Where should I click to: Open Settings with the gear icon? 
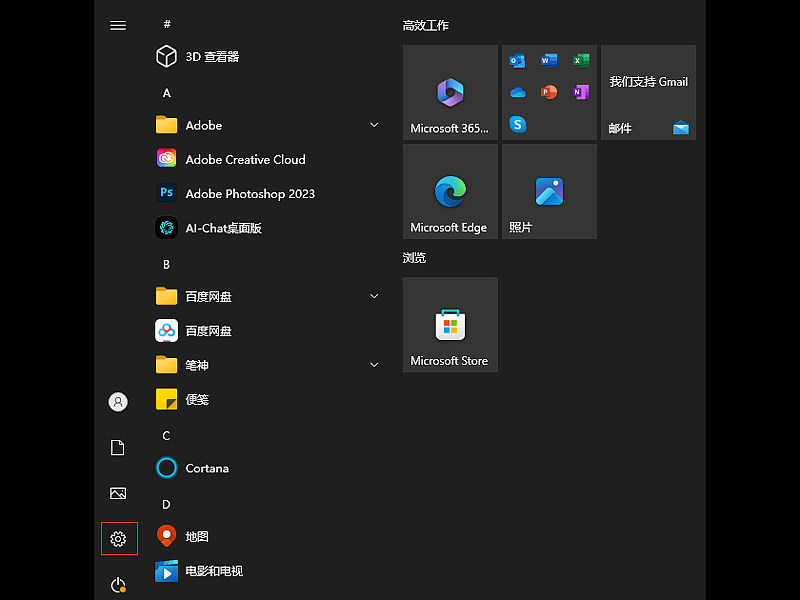118,539
